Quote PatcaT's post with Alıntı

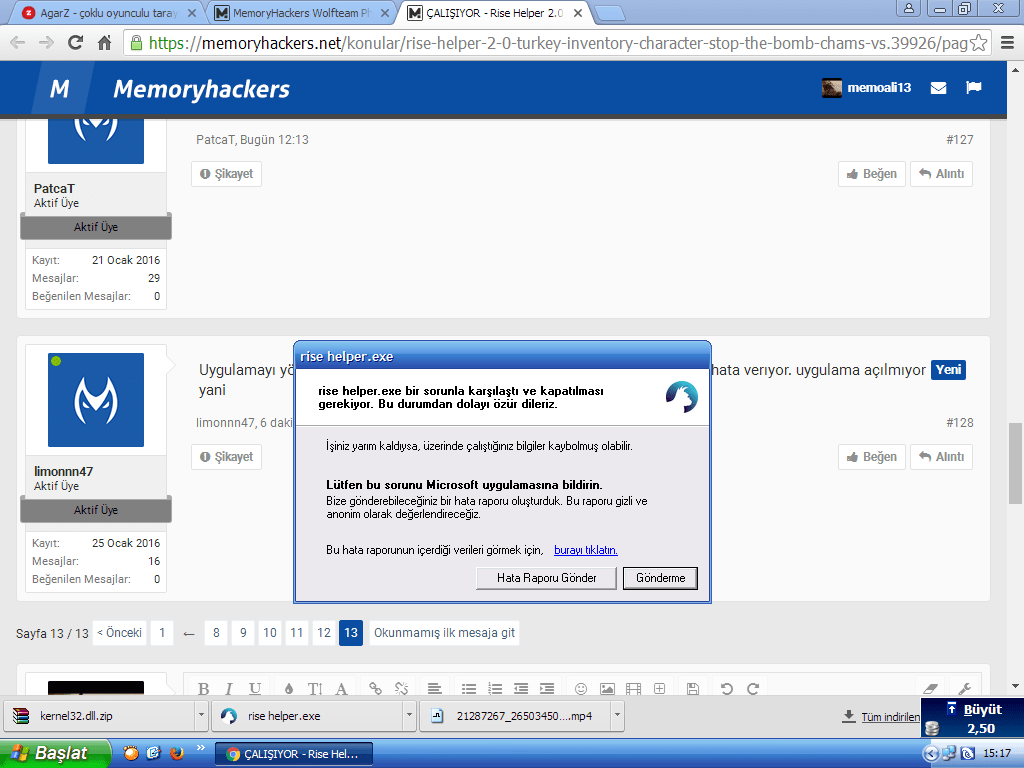click(941, 174)
